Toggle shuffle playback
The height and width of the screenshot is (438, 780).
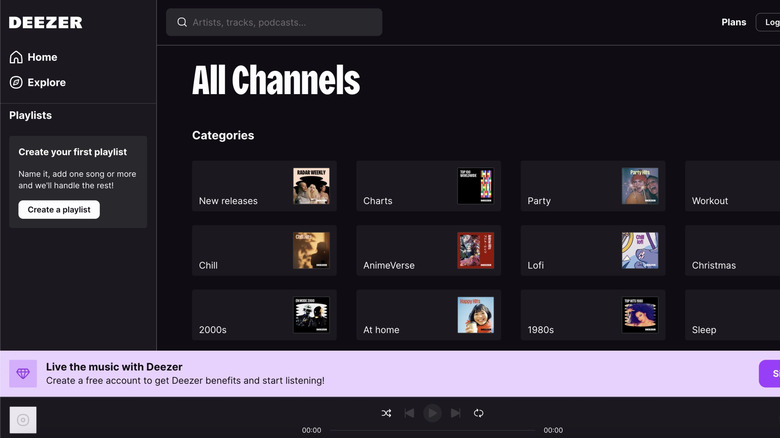pos(387,413)
